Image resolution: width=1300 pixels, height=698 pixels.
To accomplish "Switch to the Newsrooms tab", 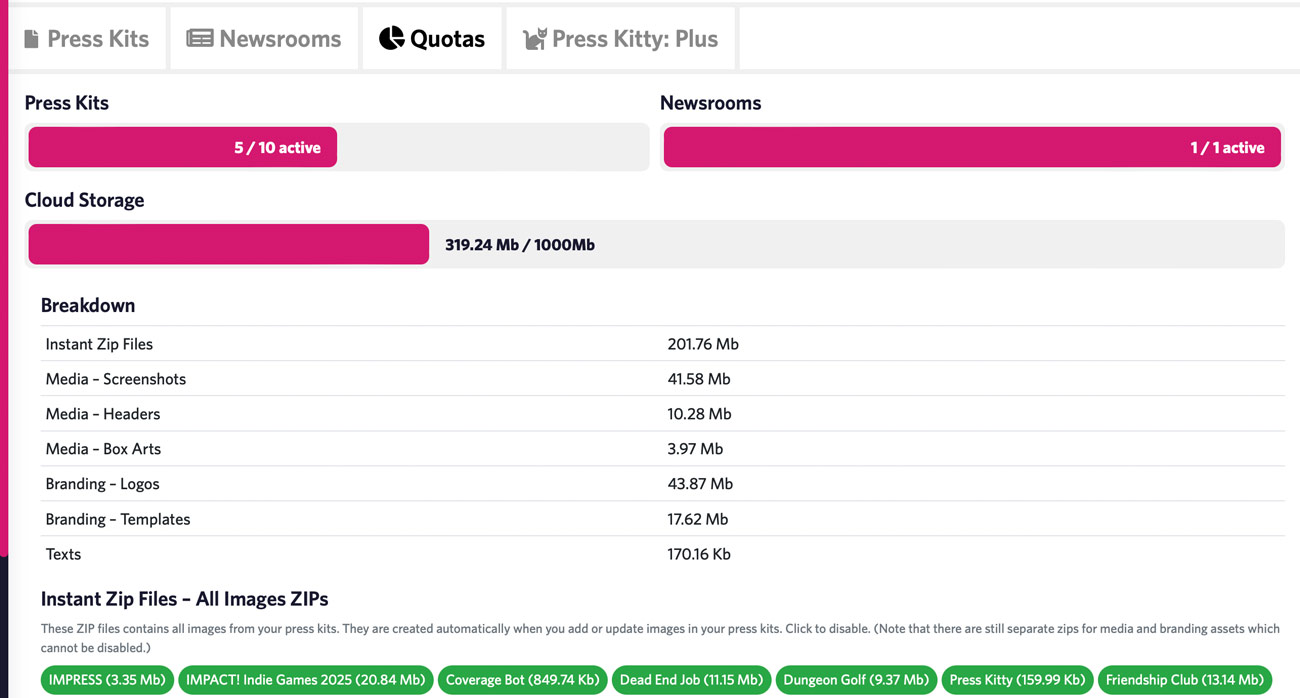I will point(263,38).
